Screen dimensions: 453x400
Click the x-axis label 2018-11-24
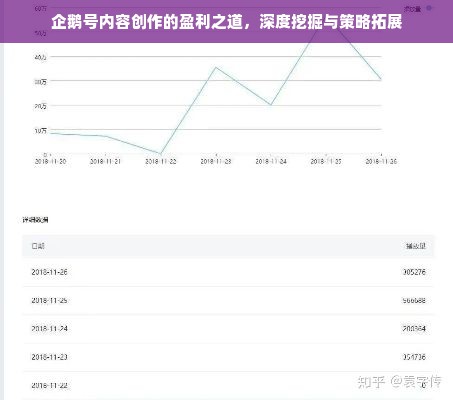271,161
